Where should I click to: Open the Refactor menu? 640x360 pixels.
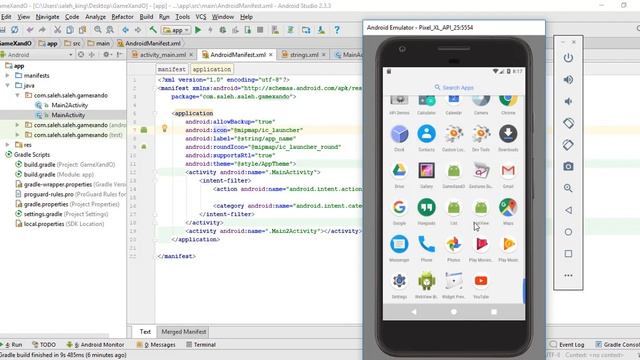pos(122,17)
